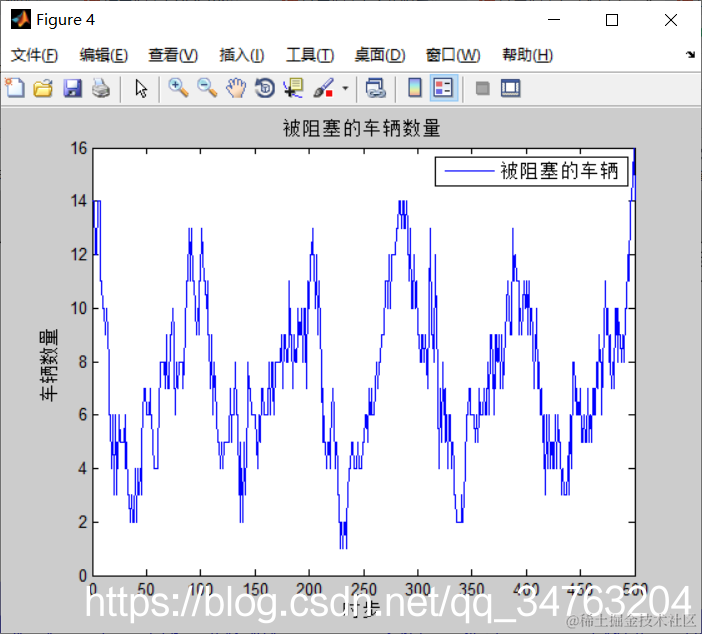Click the y-axis tick label 16

coord(78,148)
